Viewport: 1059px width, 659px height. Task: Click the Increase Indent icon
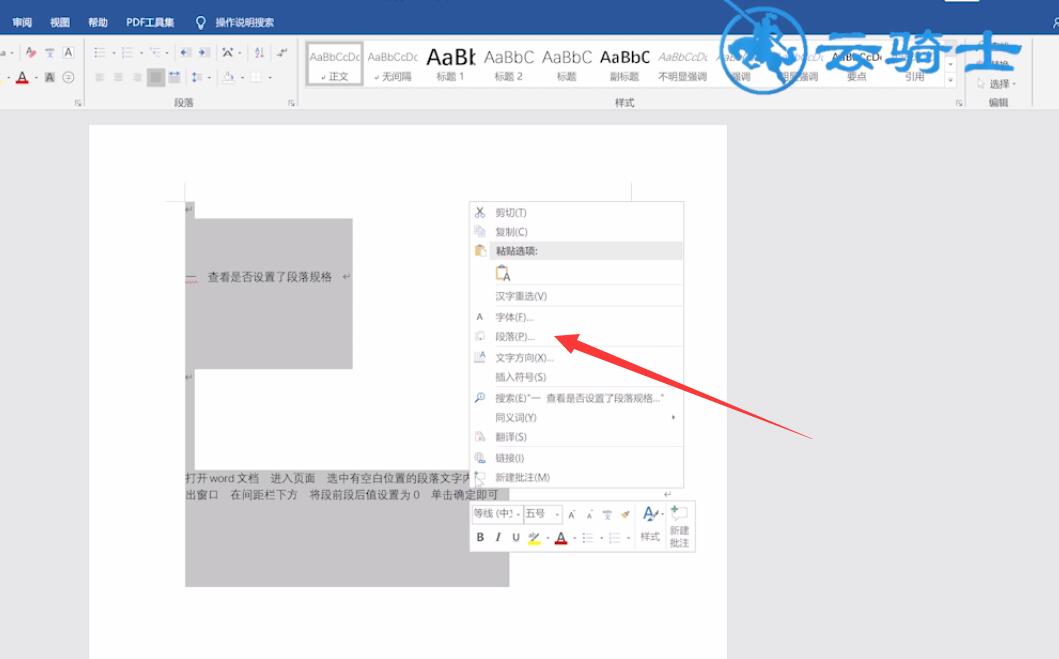[204, 53]
